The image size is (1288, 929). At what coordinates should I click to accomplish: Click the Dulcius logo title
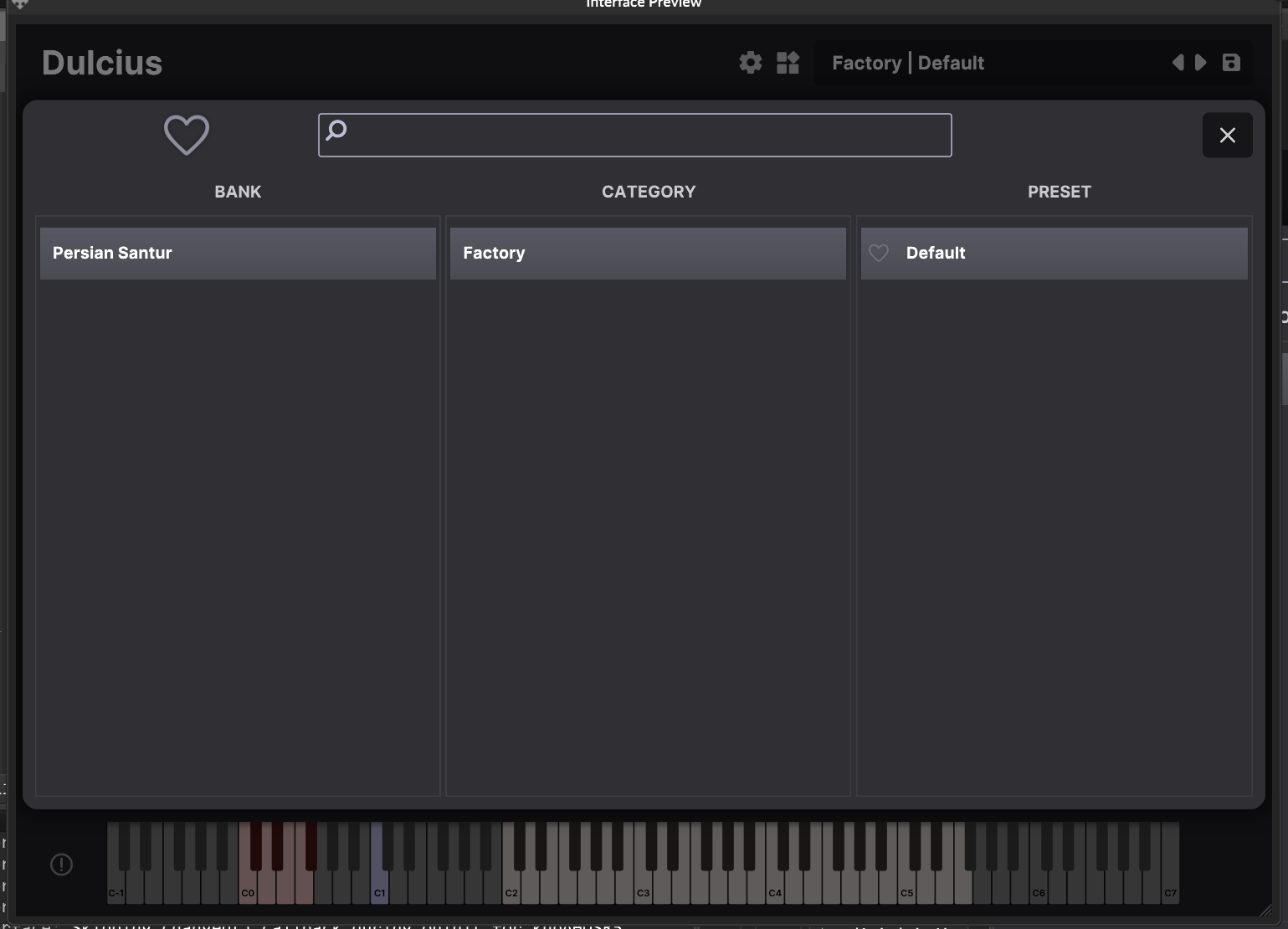(x=102, y=63)
